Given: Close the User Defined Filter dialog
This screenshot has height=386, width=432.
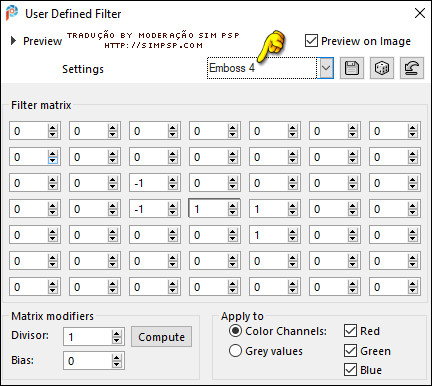Looking at the screenshot, I should [420, 13].
